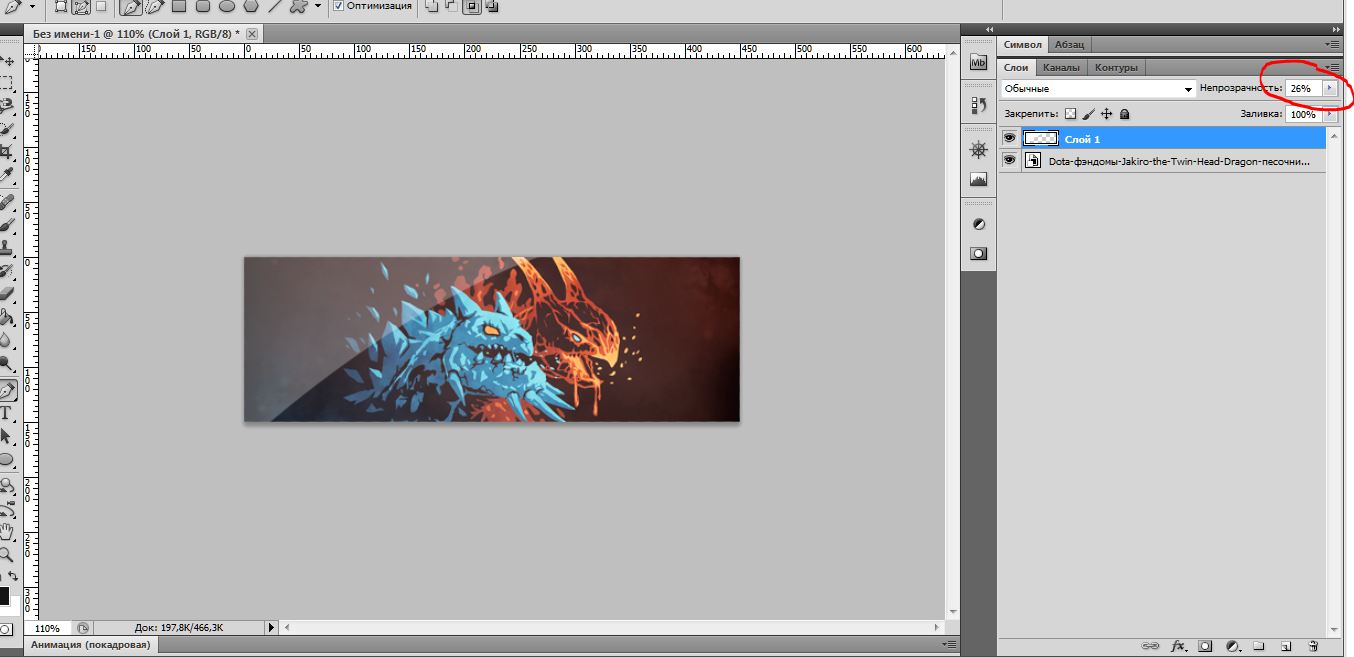Hide the Dota-фэндомы layer eye icon
Screen dimensions: 1354x657
[x=1009, y=160]
